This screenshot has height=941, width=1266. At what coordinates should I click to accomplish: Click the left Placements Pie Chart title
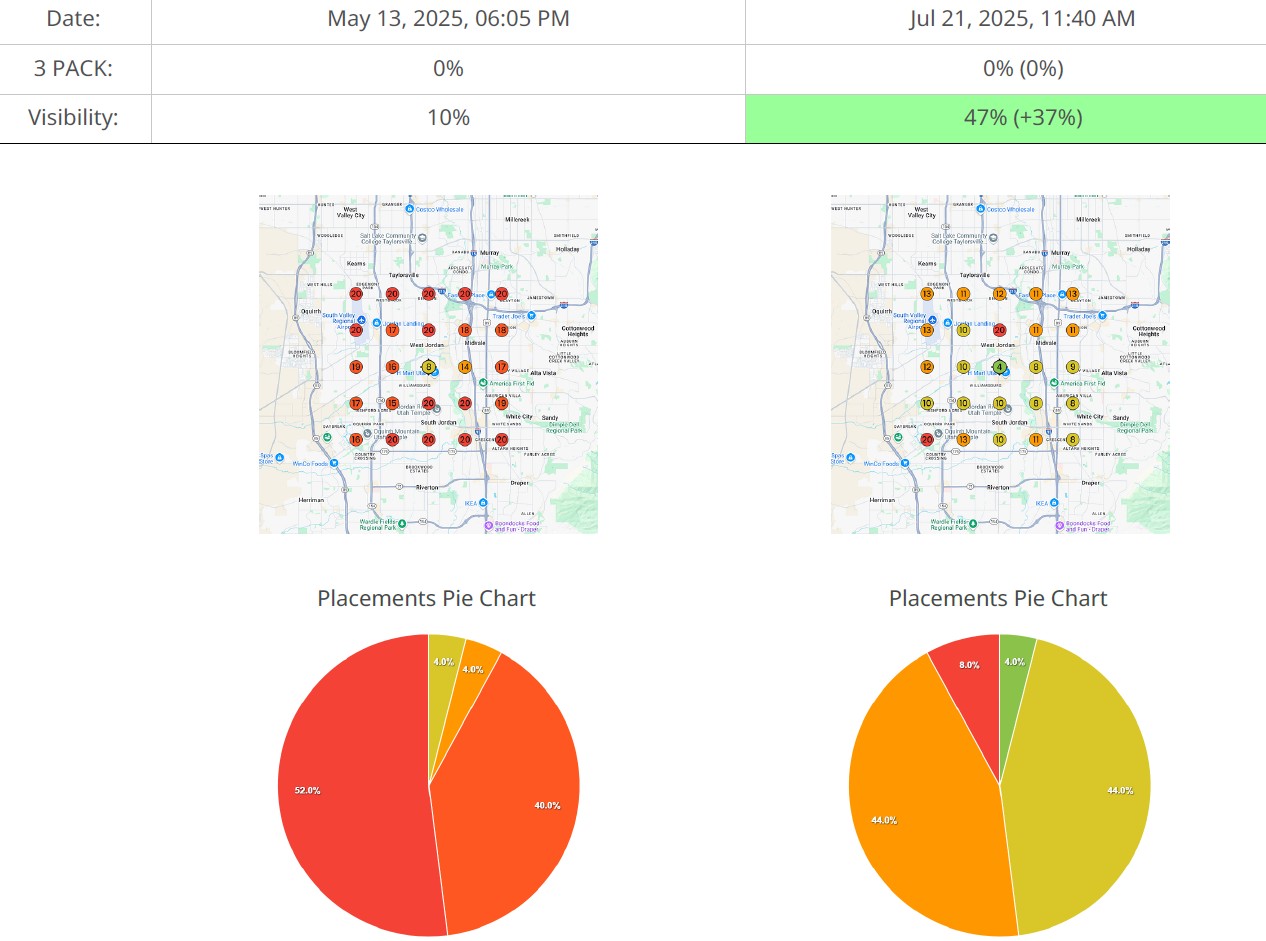tap(426, 598)
